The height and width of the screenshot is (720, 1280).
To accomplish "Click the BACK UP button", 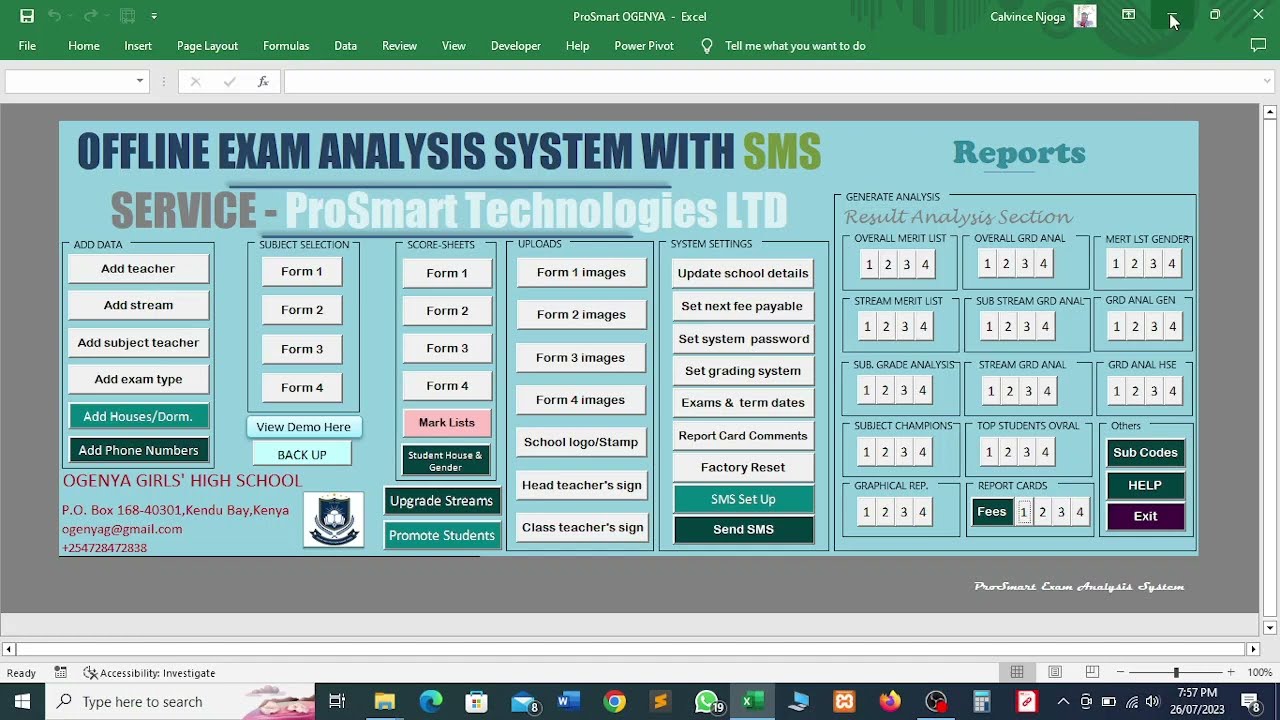I will click(302, 454).
